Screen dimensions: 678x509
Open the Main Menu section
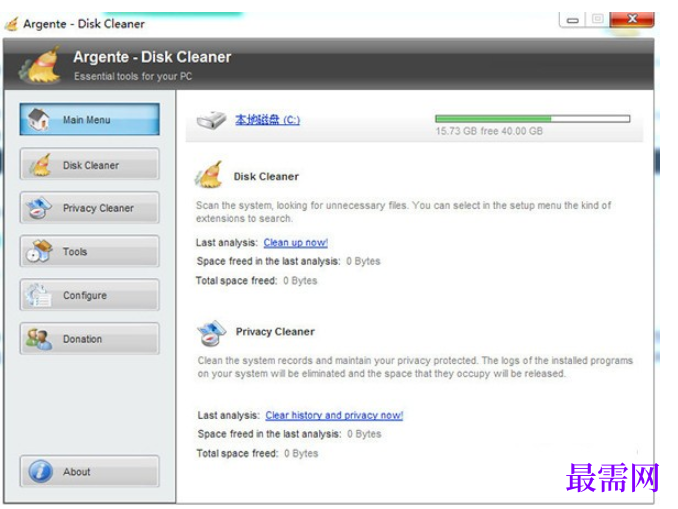pyautogui.click(x=90, y=119)
